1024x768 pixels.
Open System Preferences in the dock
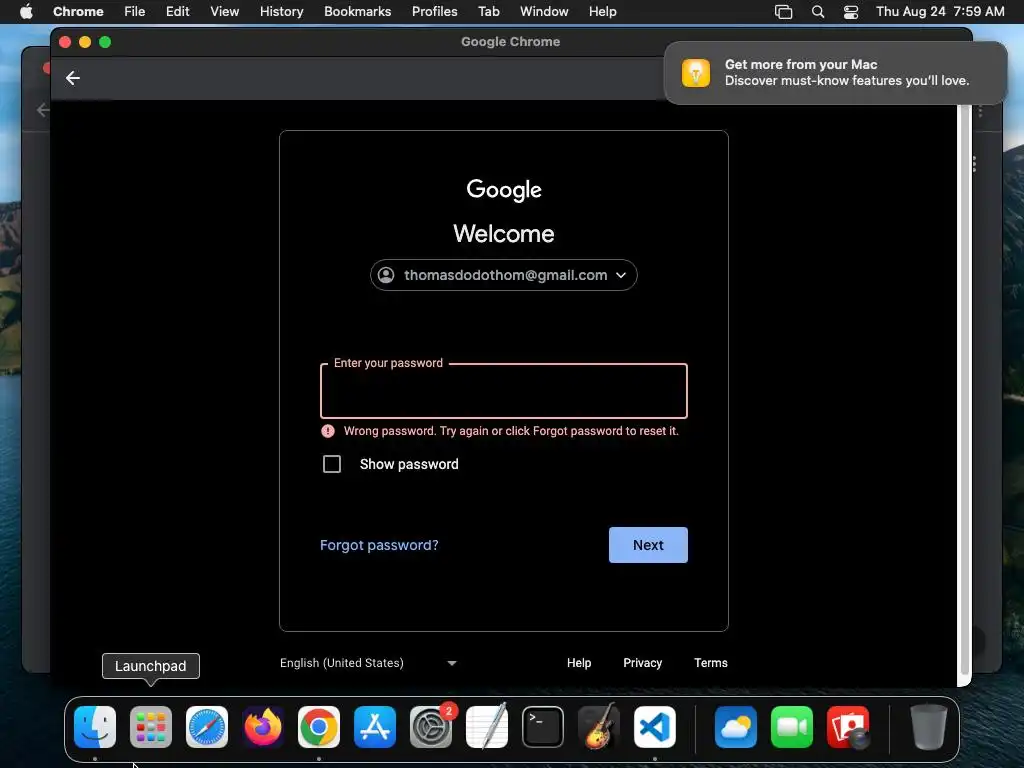pyautogui.click(x=431, y=727)
